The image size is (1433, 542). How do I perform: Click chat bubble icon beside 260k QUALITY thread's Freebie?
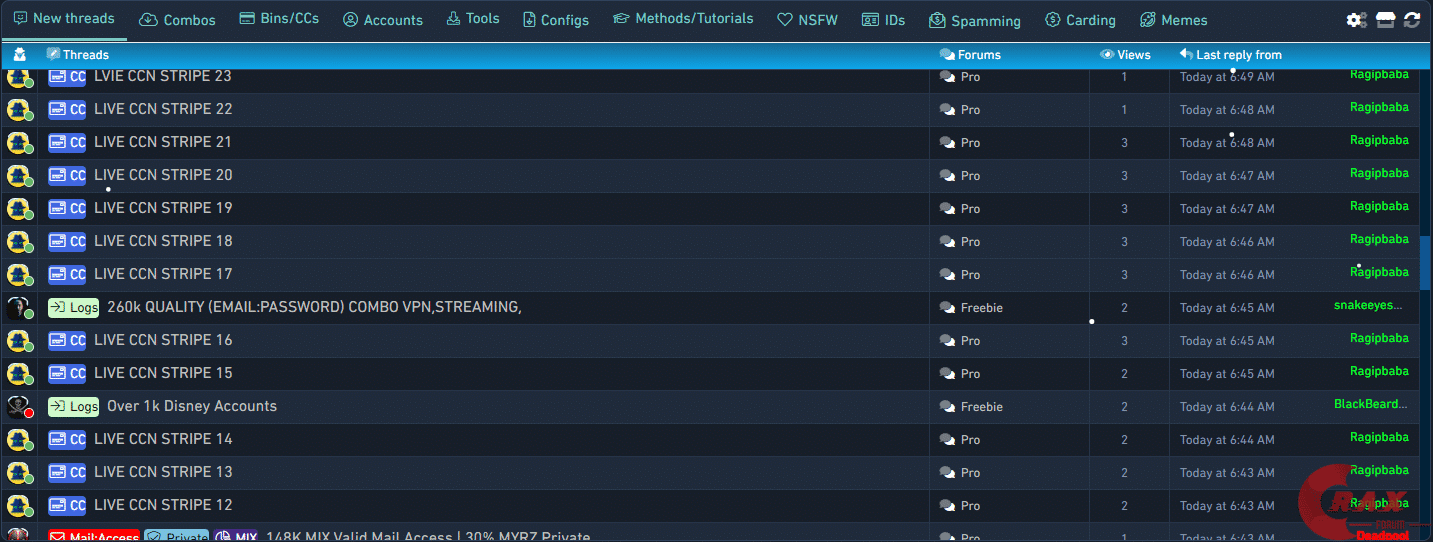(947, 308)
